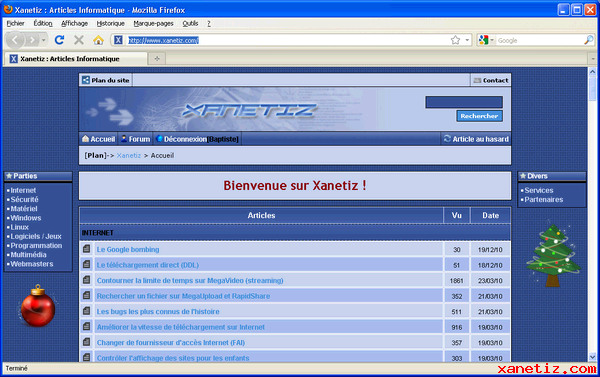Open the Multimédia section
600x377 pixels.
[28, 255]
